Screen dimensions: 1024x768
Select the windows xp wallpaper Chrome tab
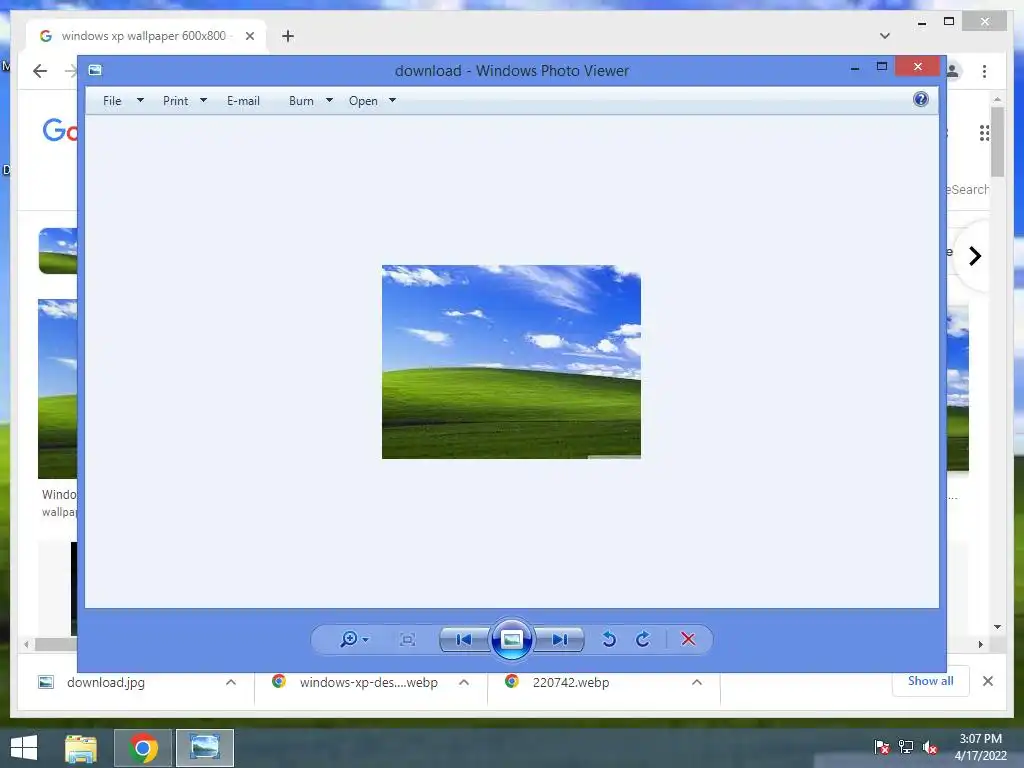click(x=146, y=36)
